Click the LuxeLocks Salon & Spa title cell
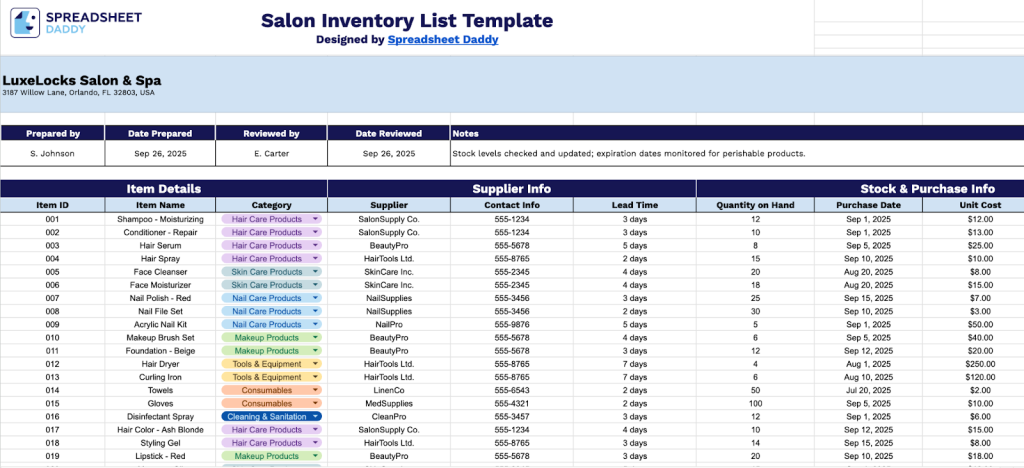The width and height of the screenshot is (1024, 468). [x=82, y=81]
